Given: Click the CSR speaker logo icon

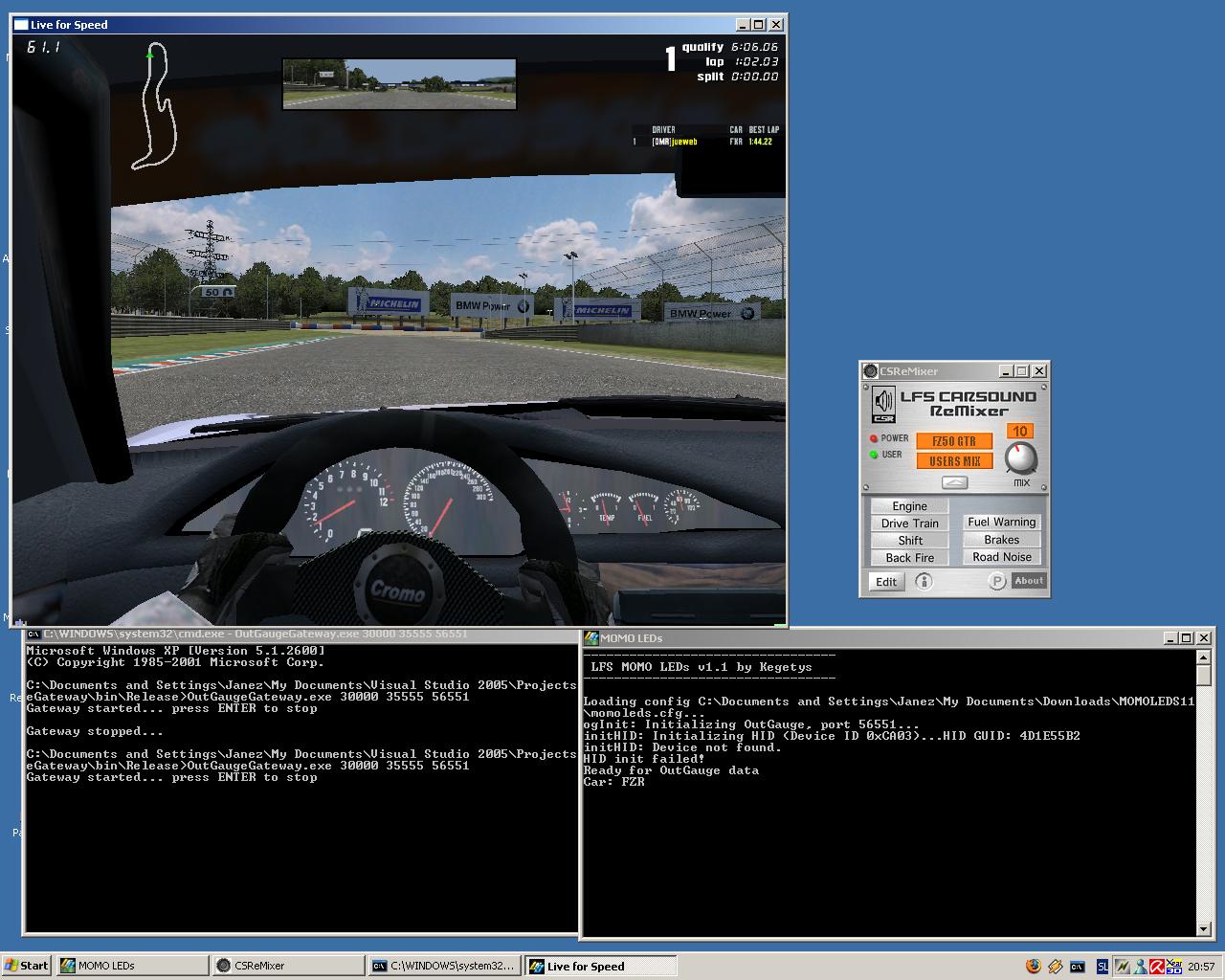Looking at the screenshot, I should pos(882,404).
